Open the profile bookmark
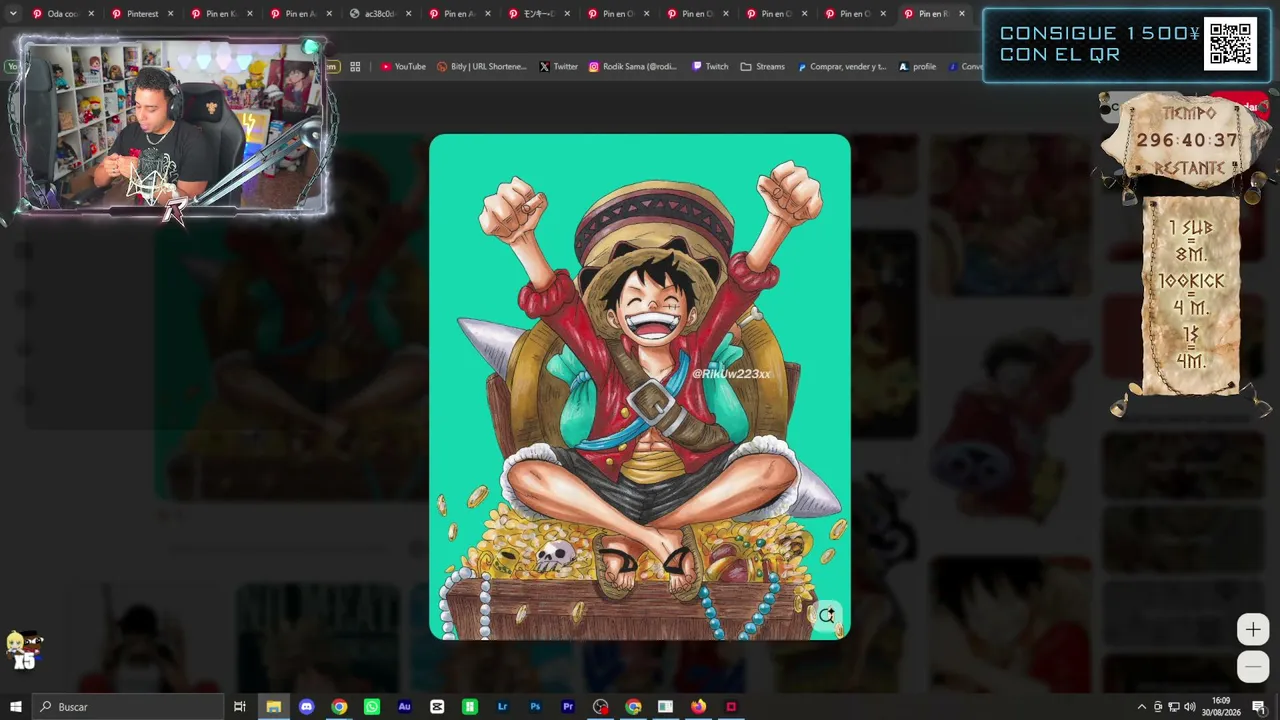Viewport: 1280px width, 720px height. point(917,67)
